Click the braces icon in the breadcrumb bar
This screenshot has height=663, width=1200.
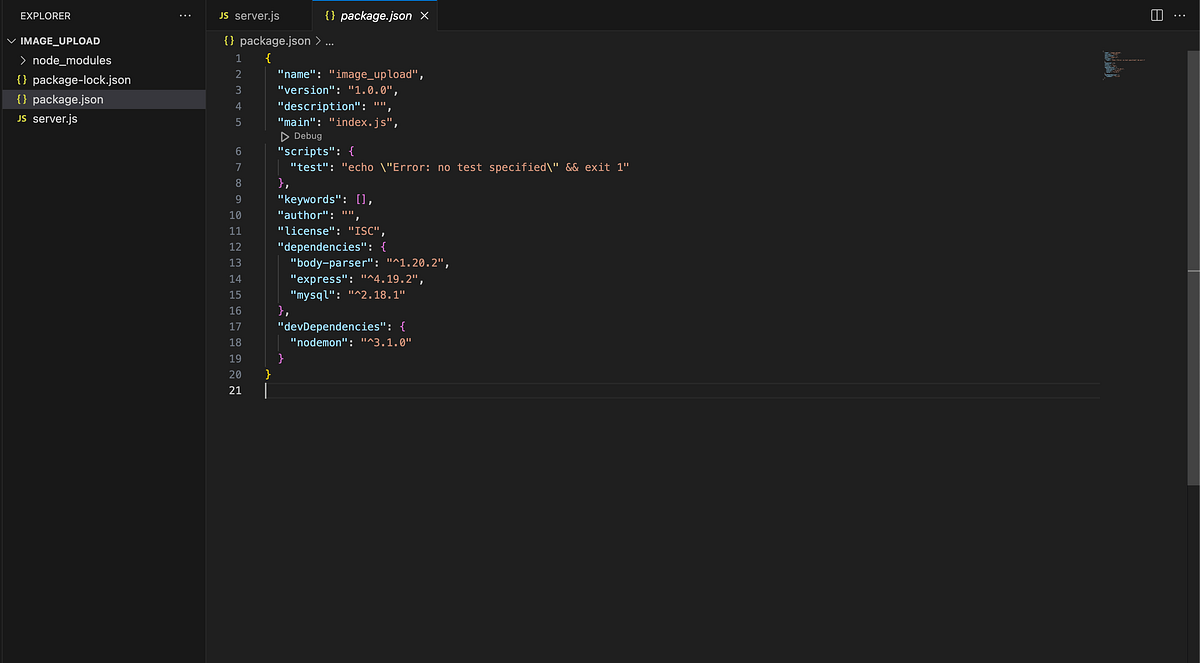(227, 41)
